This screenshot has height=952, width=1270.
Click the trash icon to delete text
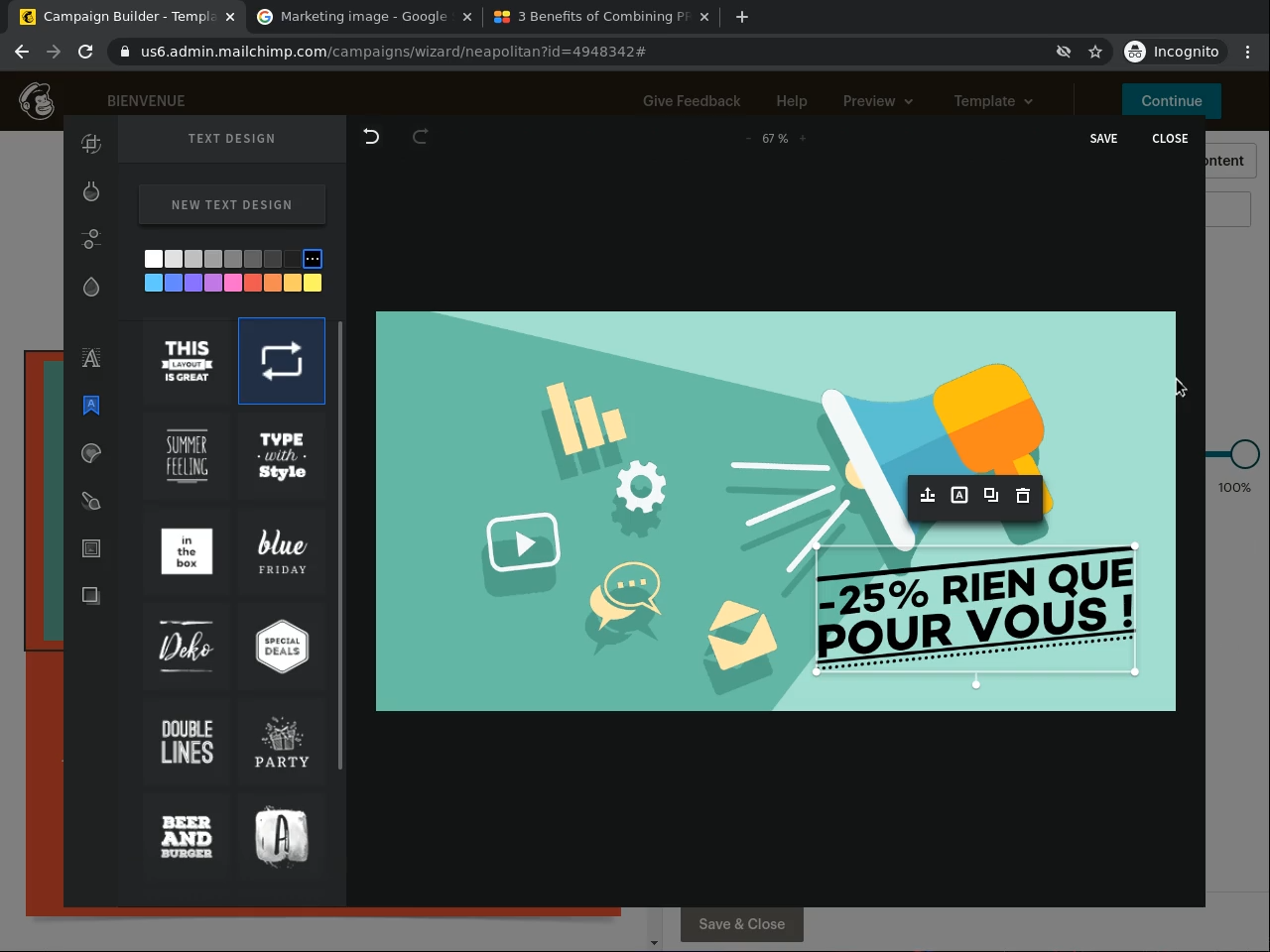(x=1023, y=495)
